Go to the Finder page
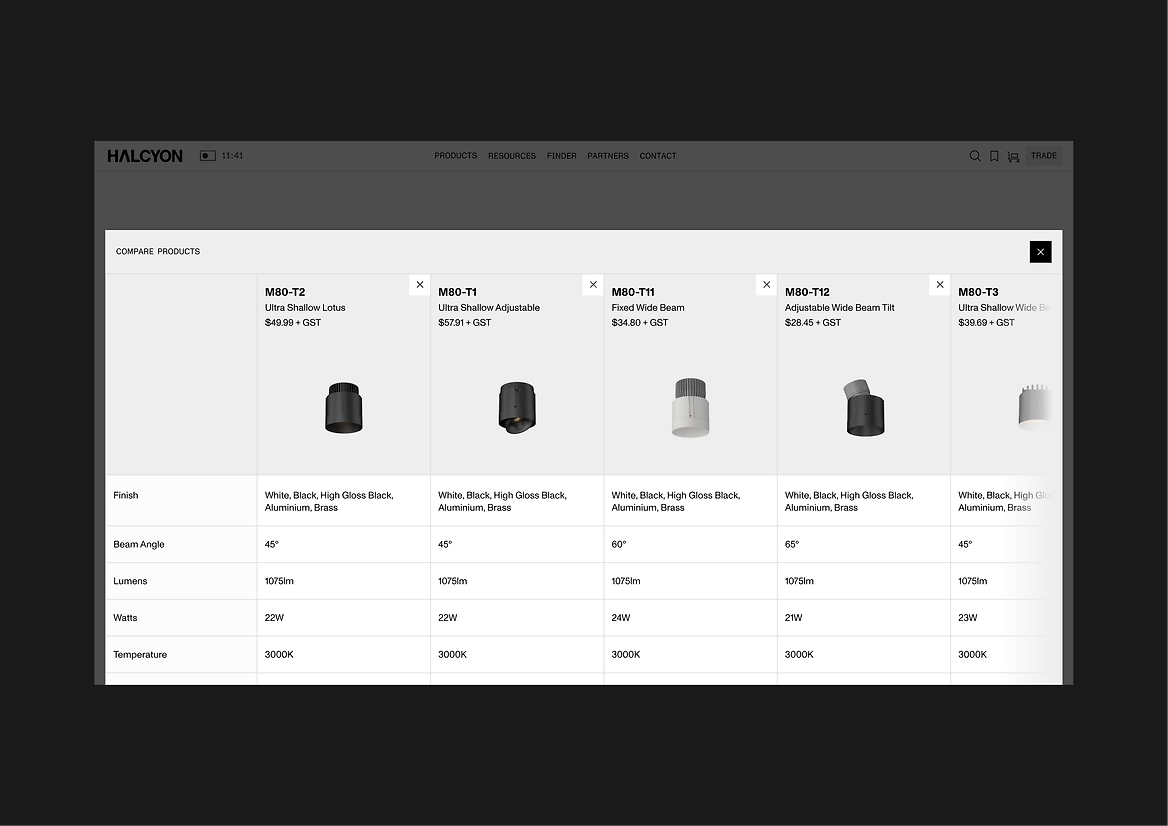Image resolution: width=1168 pixels, height=826 pixels. point(562,156)
